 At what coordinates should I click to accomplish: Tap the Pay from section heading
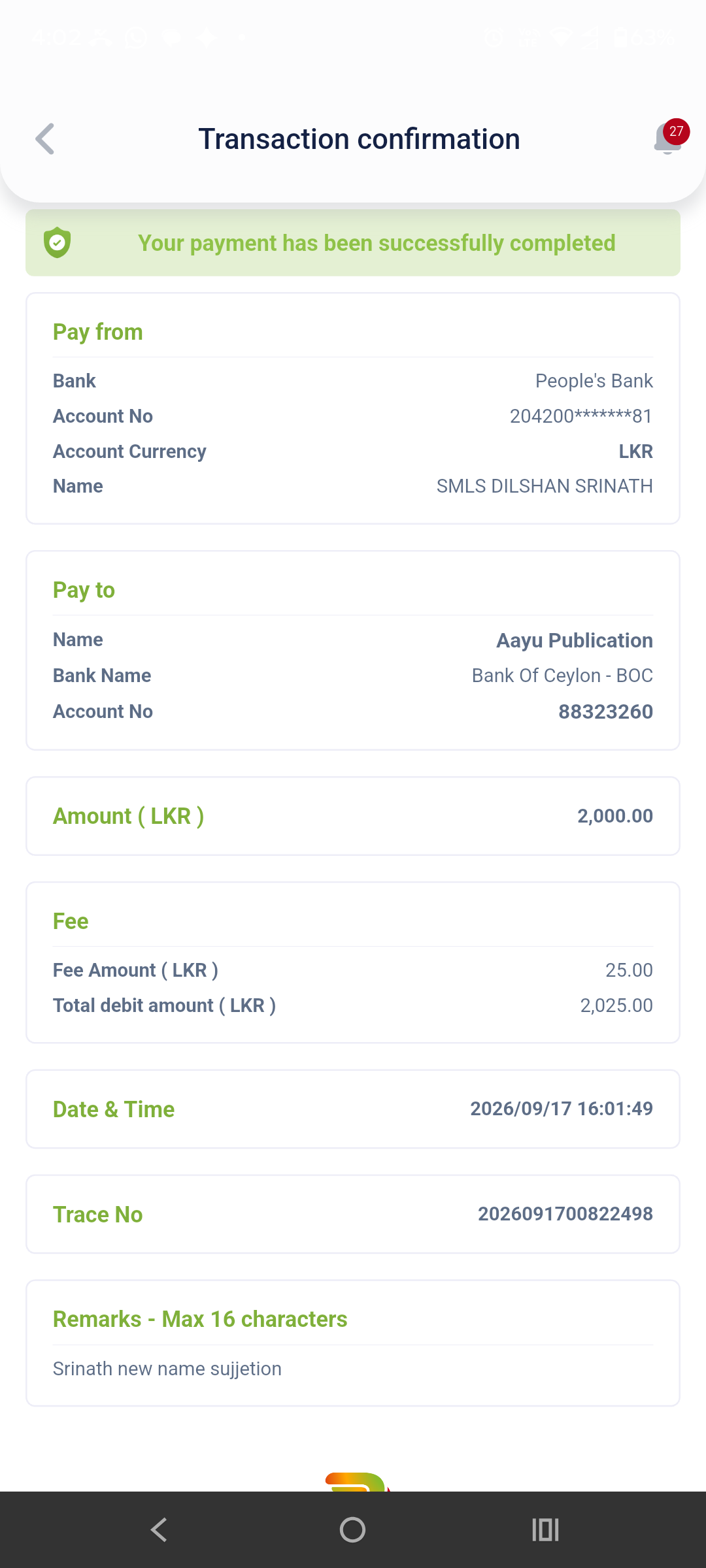click(x=97, y=332)
